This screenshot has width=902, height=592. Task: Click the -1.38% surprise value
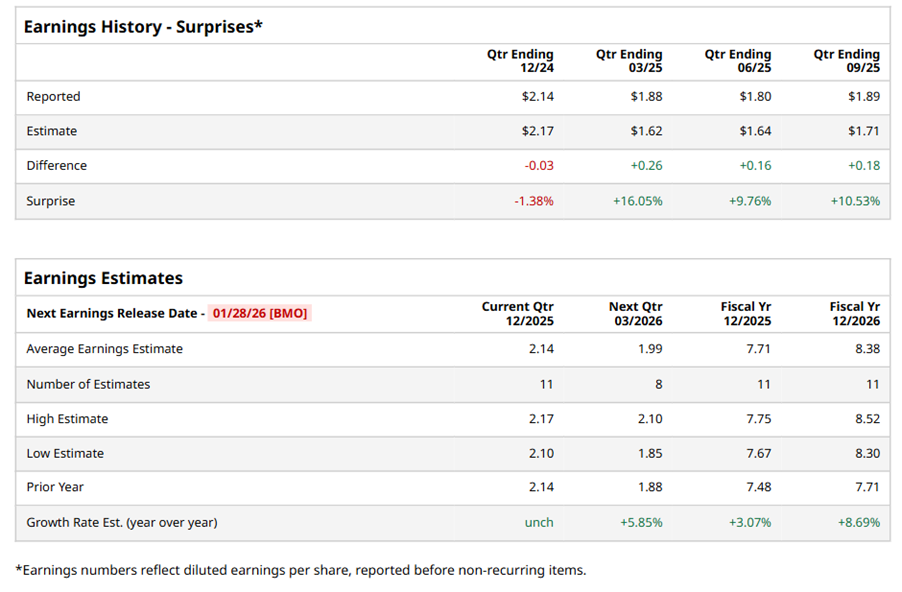click(533, 201)
